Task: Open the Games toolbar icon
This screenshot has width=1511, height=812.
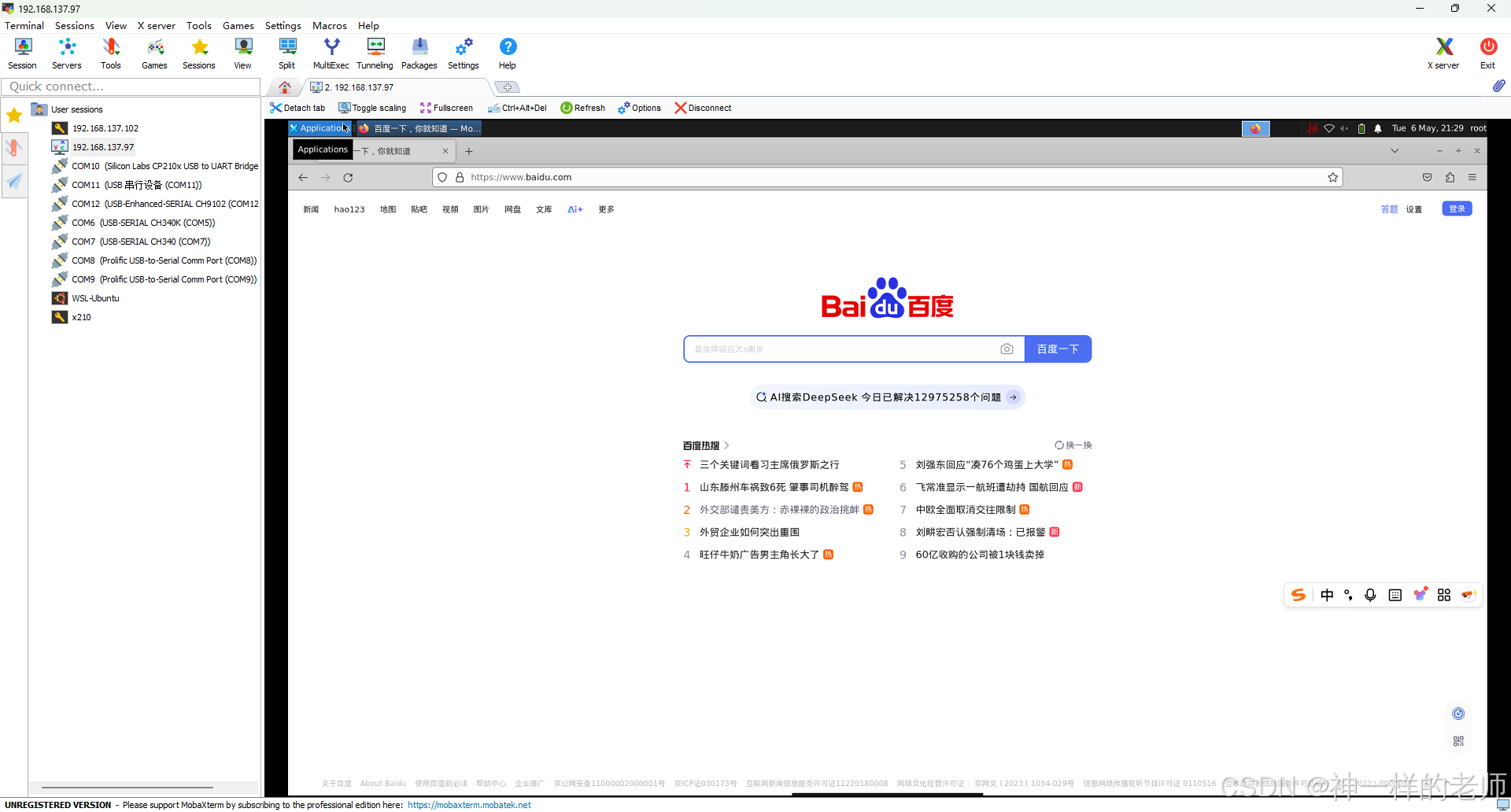Action: pyautogui.click(x=154, y=54)
